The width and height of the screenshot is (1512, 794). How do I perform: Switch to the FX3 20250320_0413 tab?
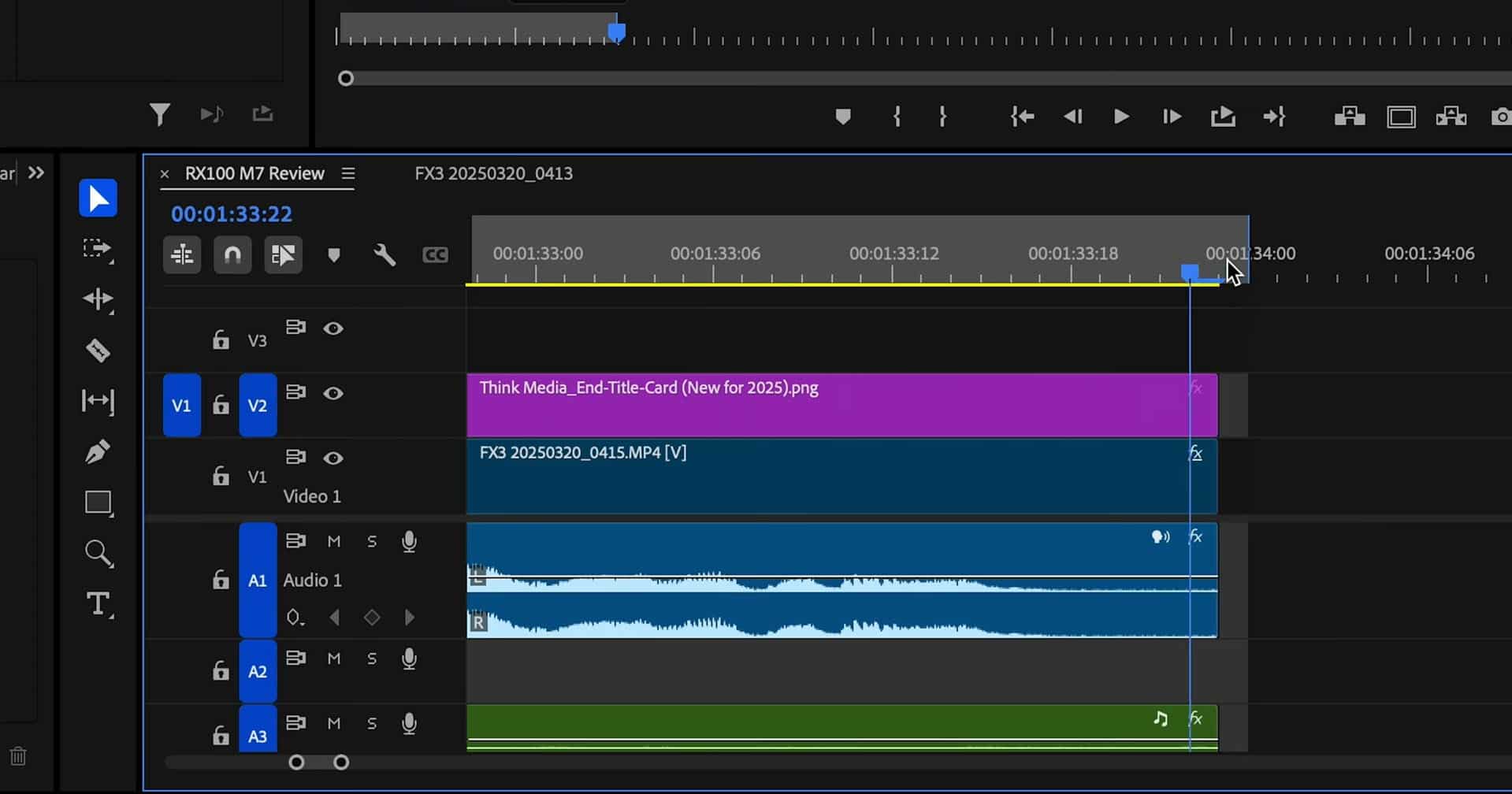click(x=492, y=173)
